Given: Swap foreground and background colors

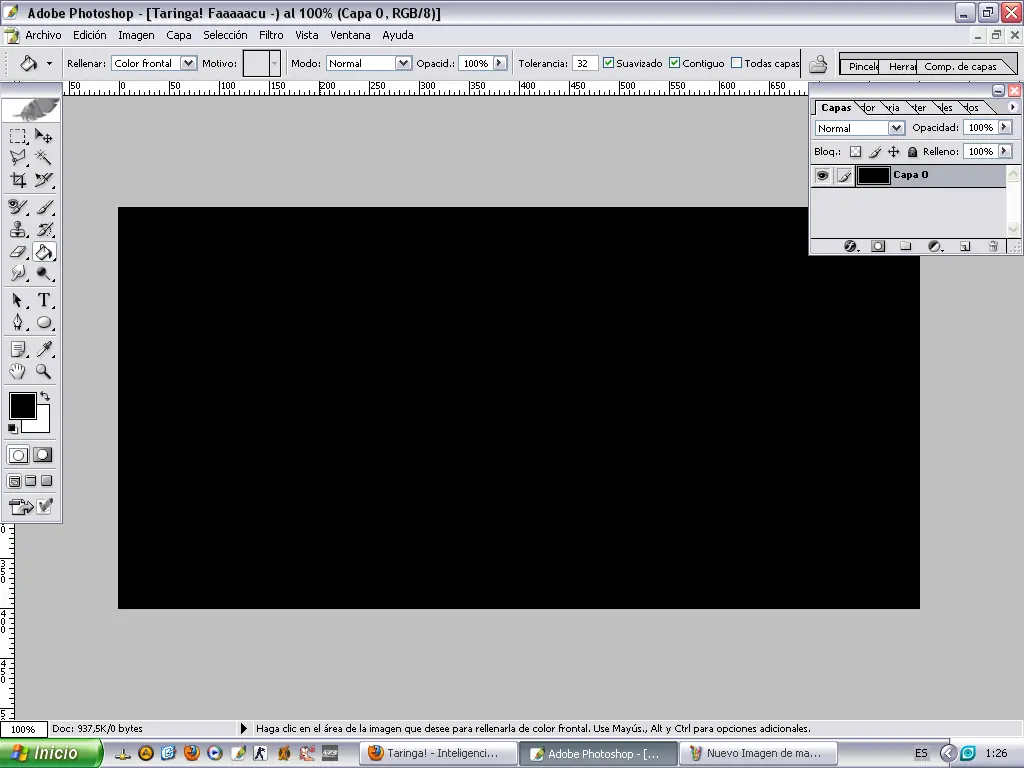Looking at the screenshot, I should pyautogui.click(x=45, y=396).
